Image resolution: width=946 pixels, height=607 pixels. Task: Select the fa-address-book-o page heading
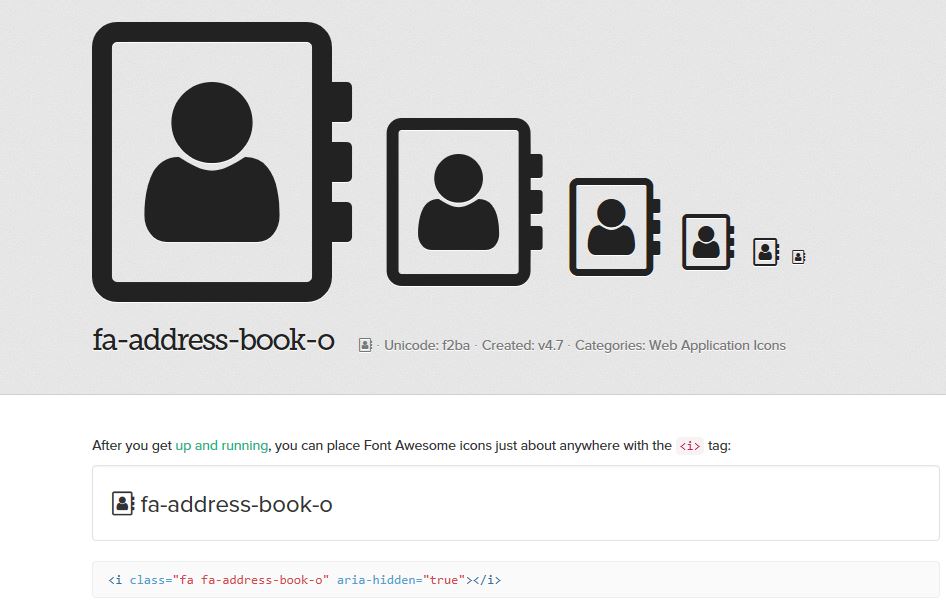pyautogui.click(x=210, y=340)
